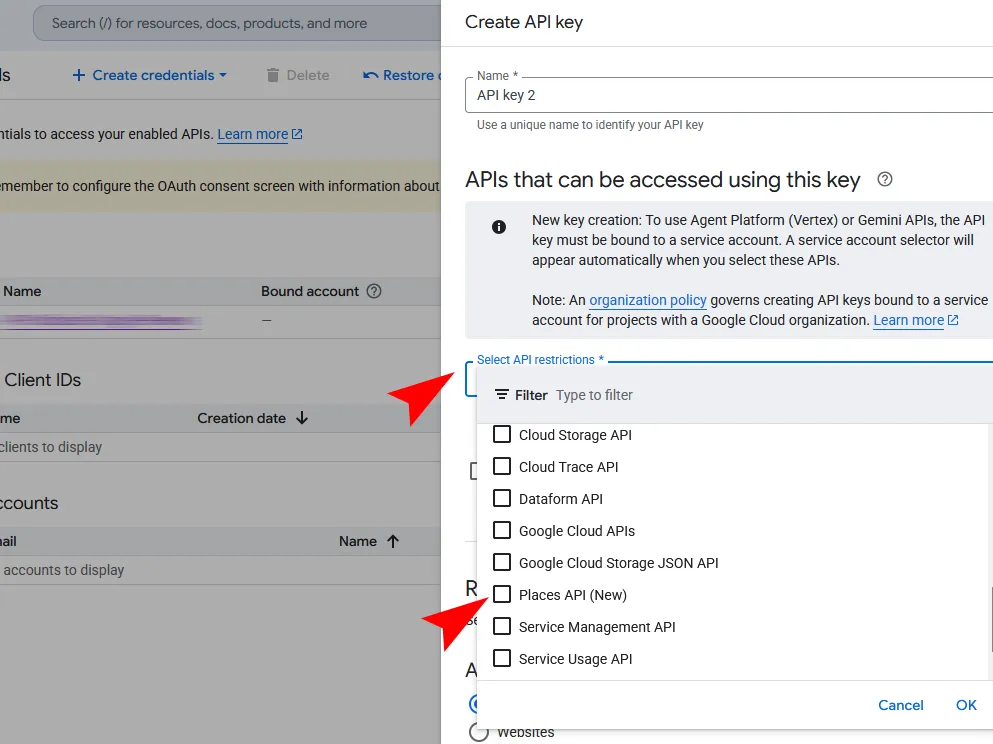993x744 pixels.
Task: Tick the Service Management API checkbox
Action: (502, 626)
